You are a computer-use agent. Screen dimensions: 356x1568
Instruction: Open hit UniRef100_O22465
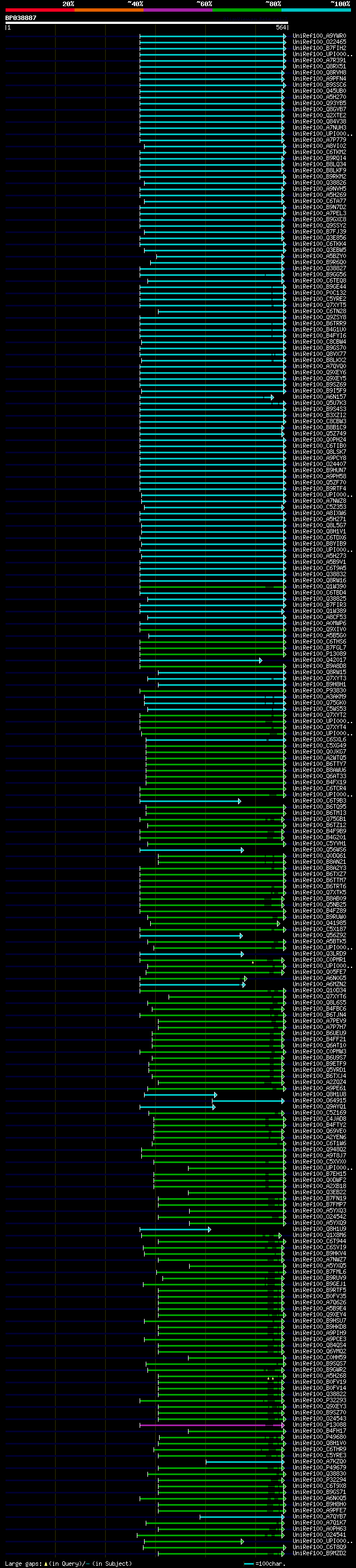coord(319,42)
